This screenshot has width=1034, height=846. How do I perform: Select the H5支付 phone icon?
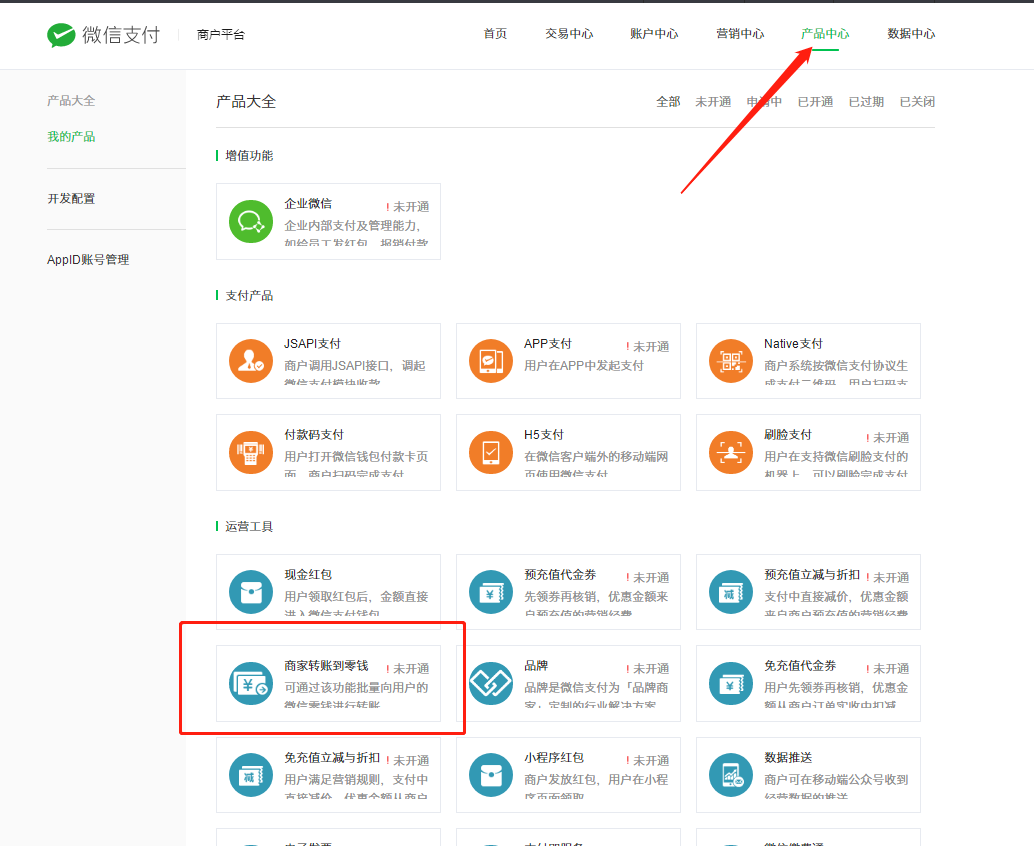pos(490,452)
